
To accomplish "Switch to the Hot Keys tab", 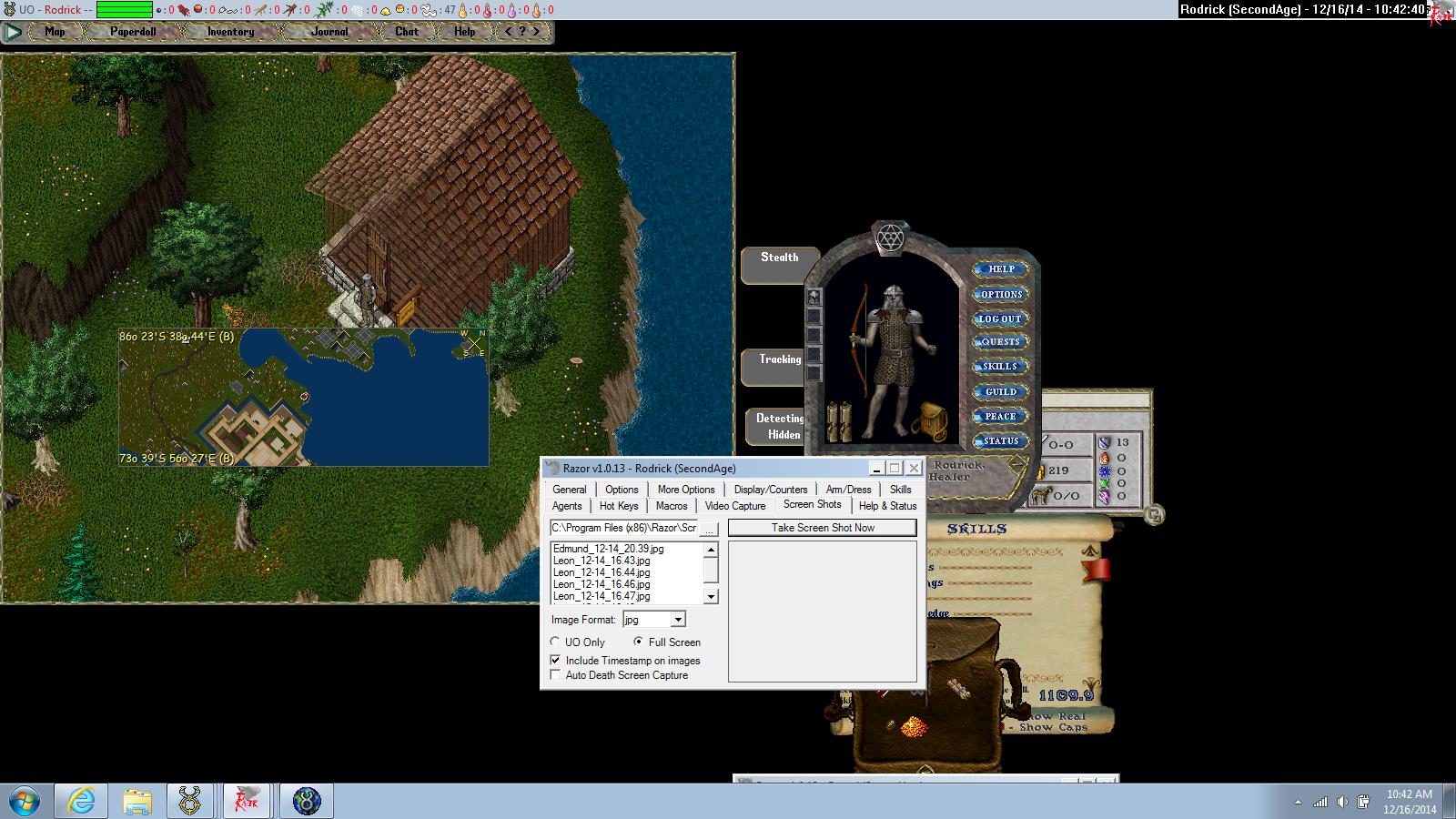I will (x=619, y=506).
